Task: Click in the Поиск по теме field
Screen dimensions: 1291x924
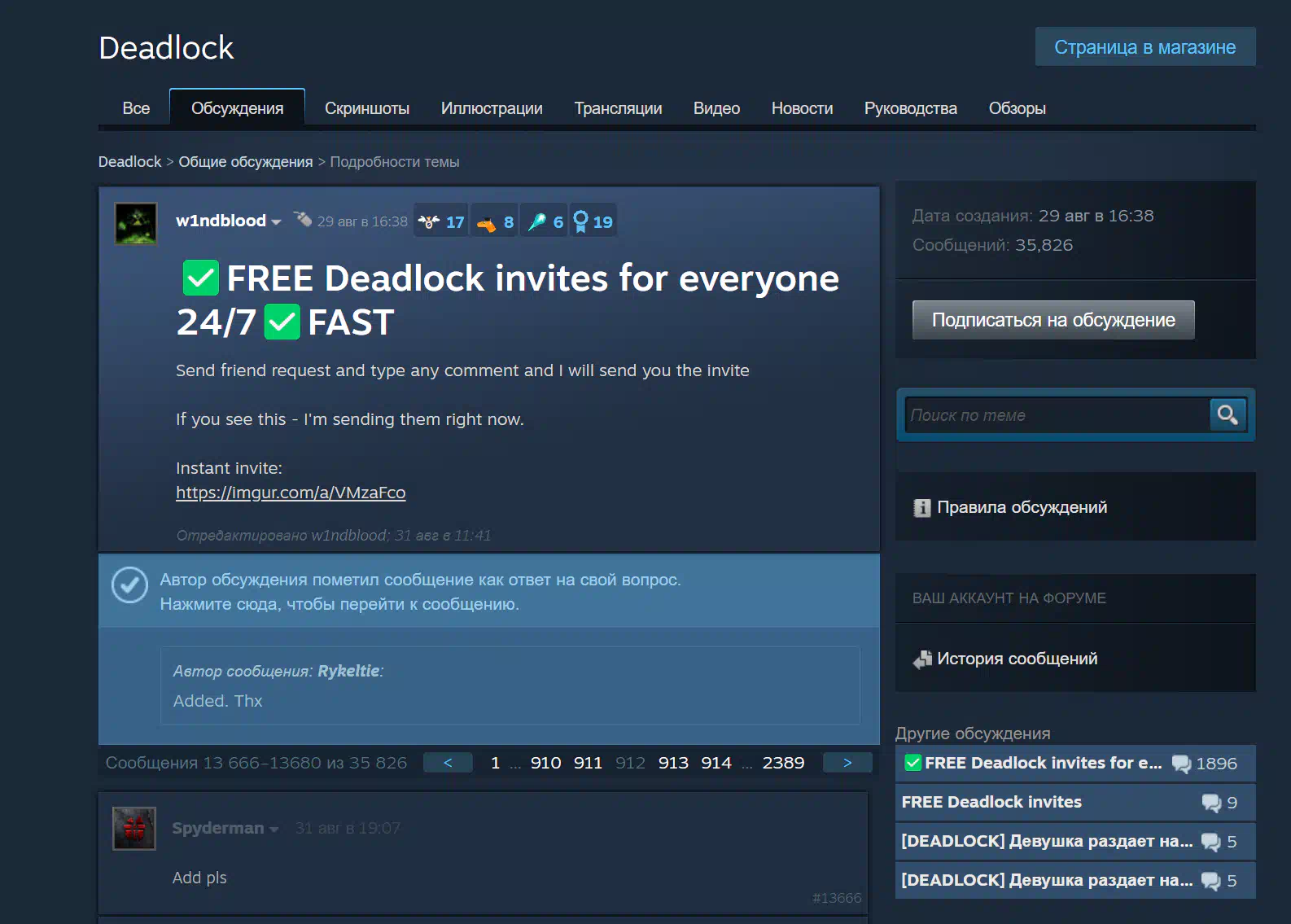Action: click(1058, 415)
